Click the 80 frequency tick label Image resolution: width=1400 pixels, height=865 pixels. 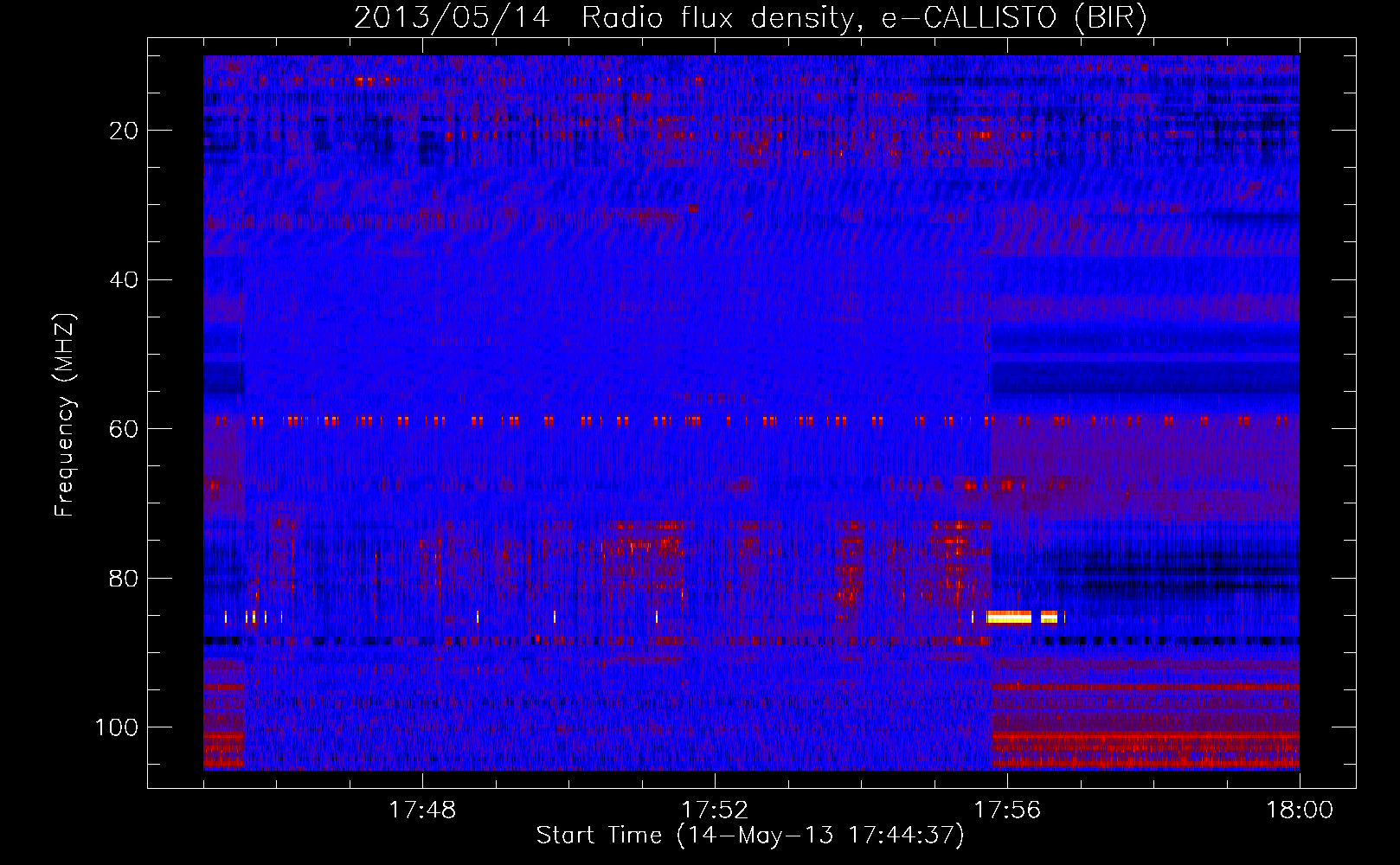(x=124, y=579)
